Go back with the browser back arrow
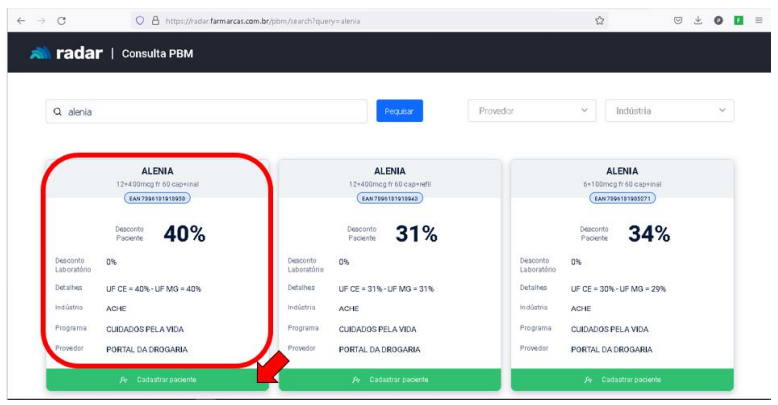 point(21,21)
